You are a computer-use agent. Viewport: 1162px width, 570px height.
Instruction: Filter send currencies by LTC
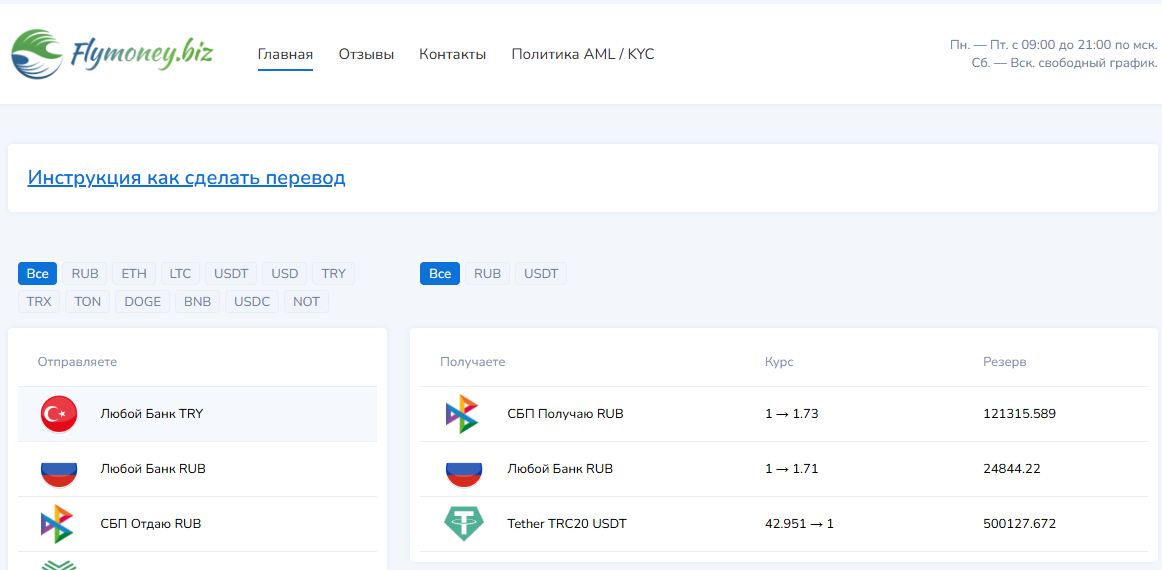click(180, 274)
